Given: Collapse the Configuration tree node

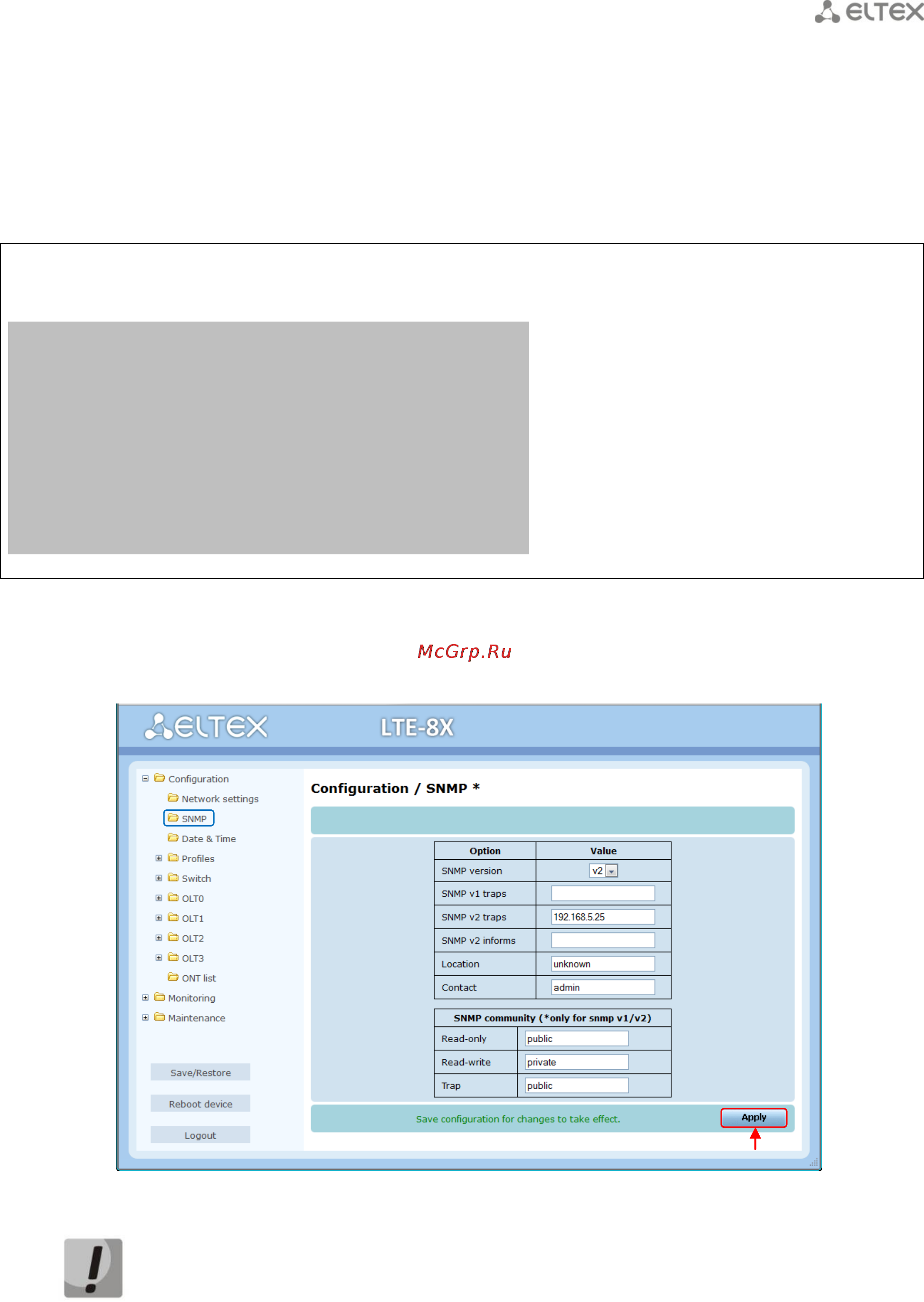Looking at the screenshot, I should pos(145,778).
